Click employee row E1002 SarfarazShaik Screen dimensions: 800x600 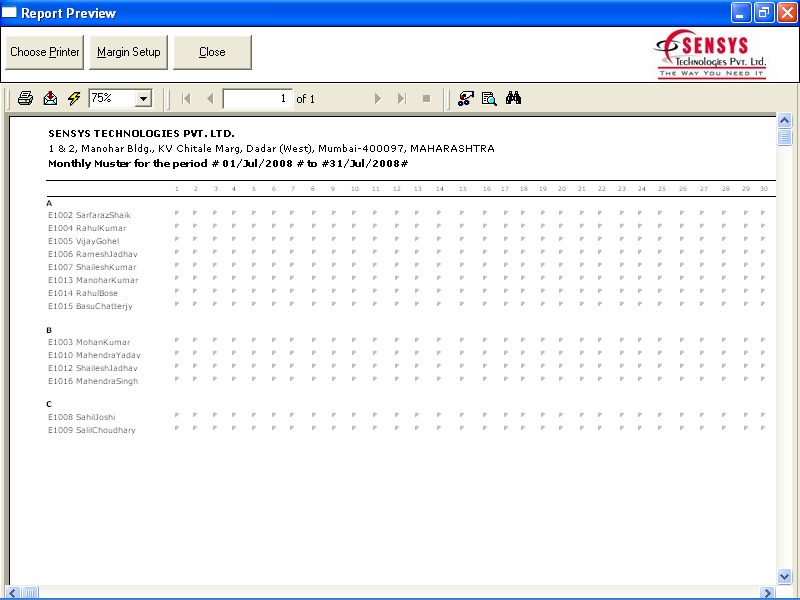(89, 215)
